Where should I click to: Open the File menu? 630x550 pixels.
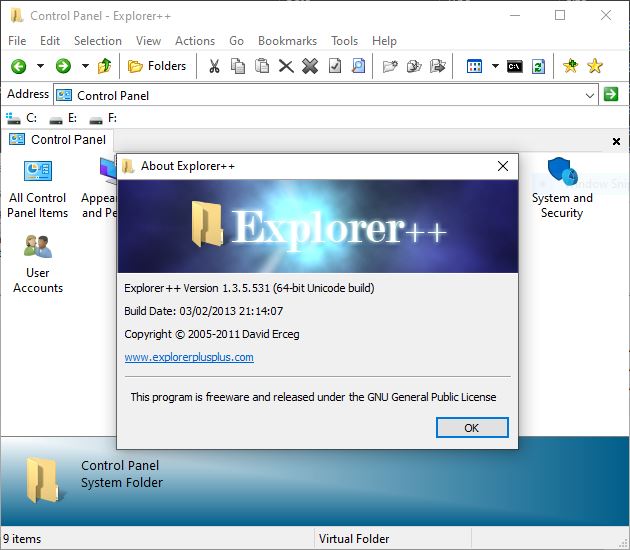[x=17, y=41]
